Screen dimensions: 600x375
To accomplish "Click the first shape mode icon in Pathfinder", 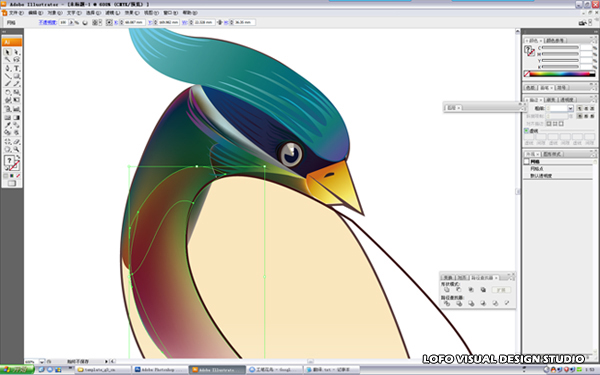I will (x=447, y=290).
